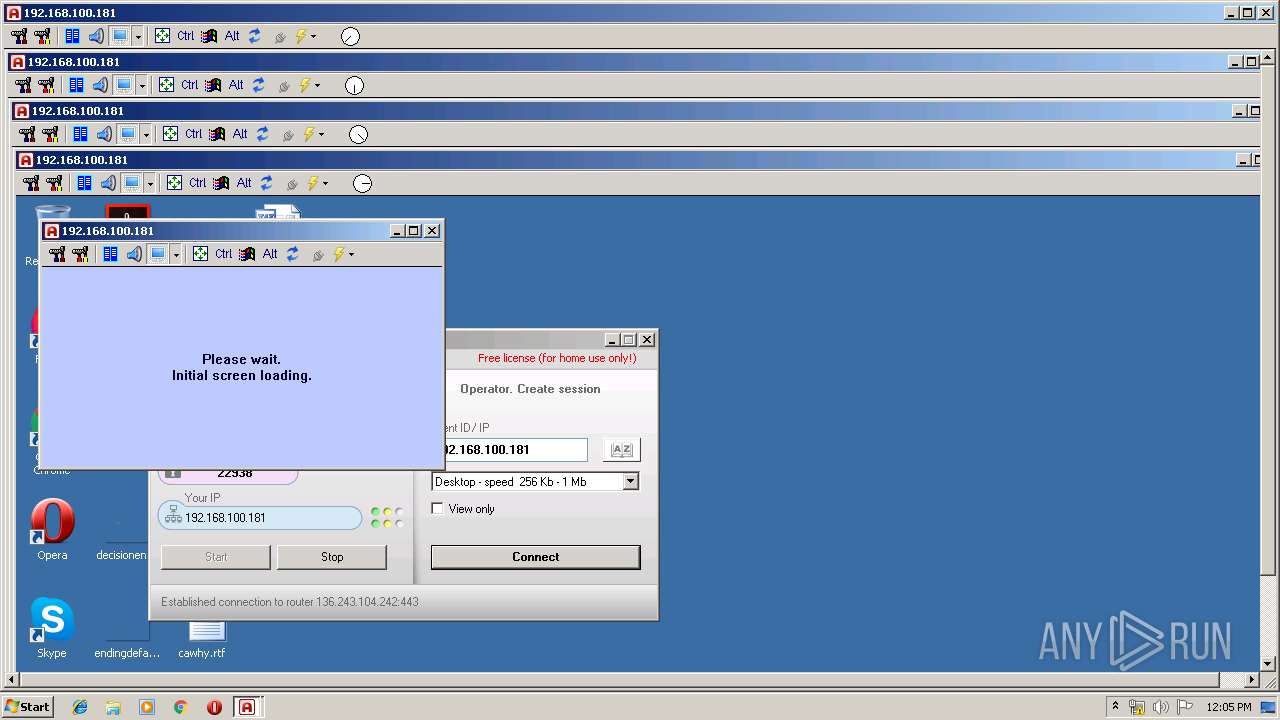Expand desktop view dropdown in third nested toolbar

146,134
